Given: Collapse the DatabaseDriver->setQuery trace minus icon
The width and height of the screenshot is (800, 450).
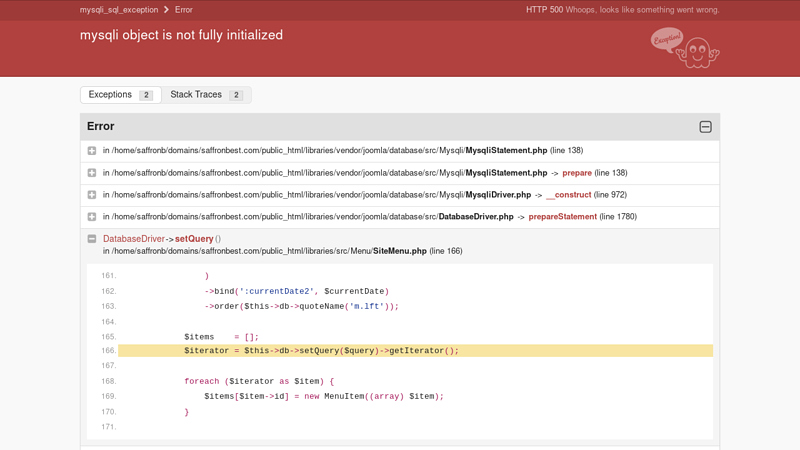Looking at the screenshot, I should click(x=92, y=239).
